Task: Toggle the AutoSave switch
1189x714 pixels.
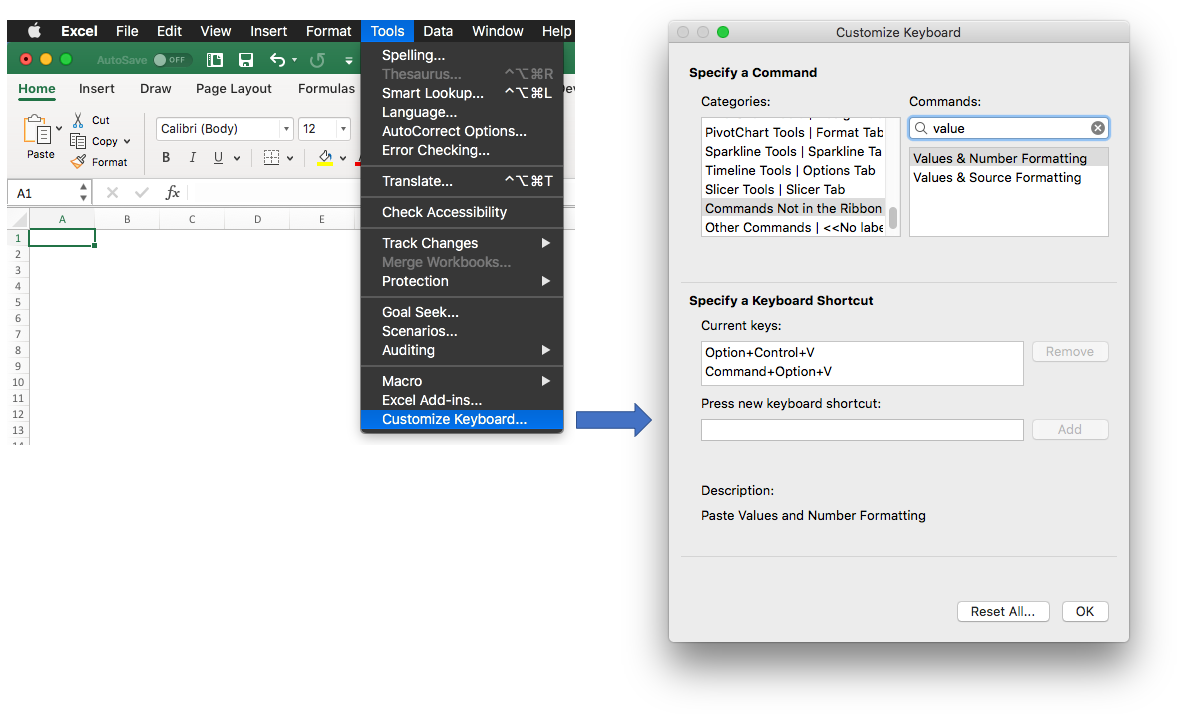Action: coord(171,60)
